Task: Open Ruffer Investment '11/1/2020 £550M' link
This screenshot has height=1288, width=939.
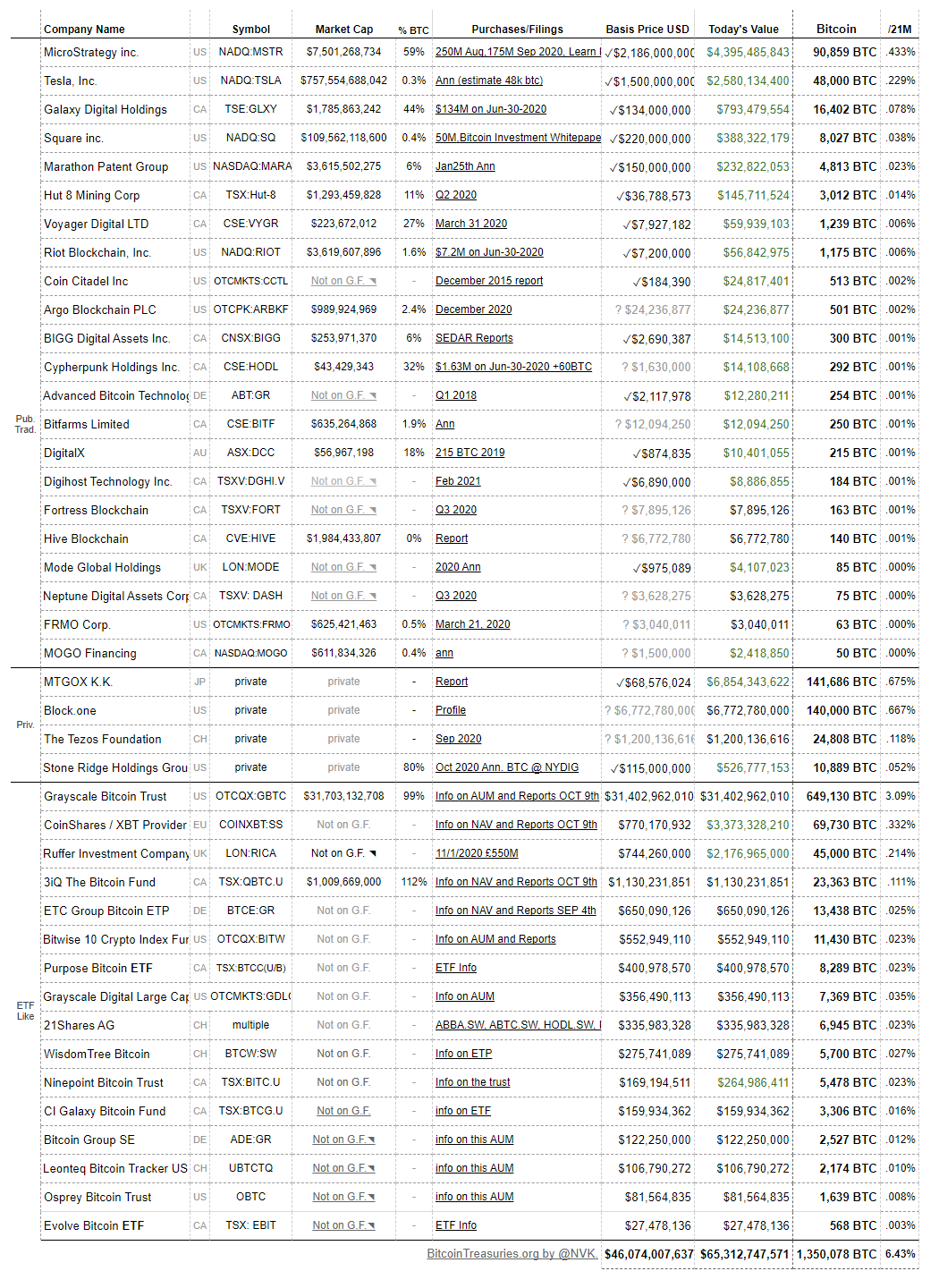Action: pos(477,853)
